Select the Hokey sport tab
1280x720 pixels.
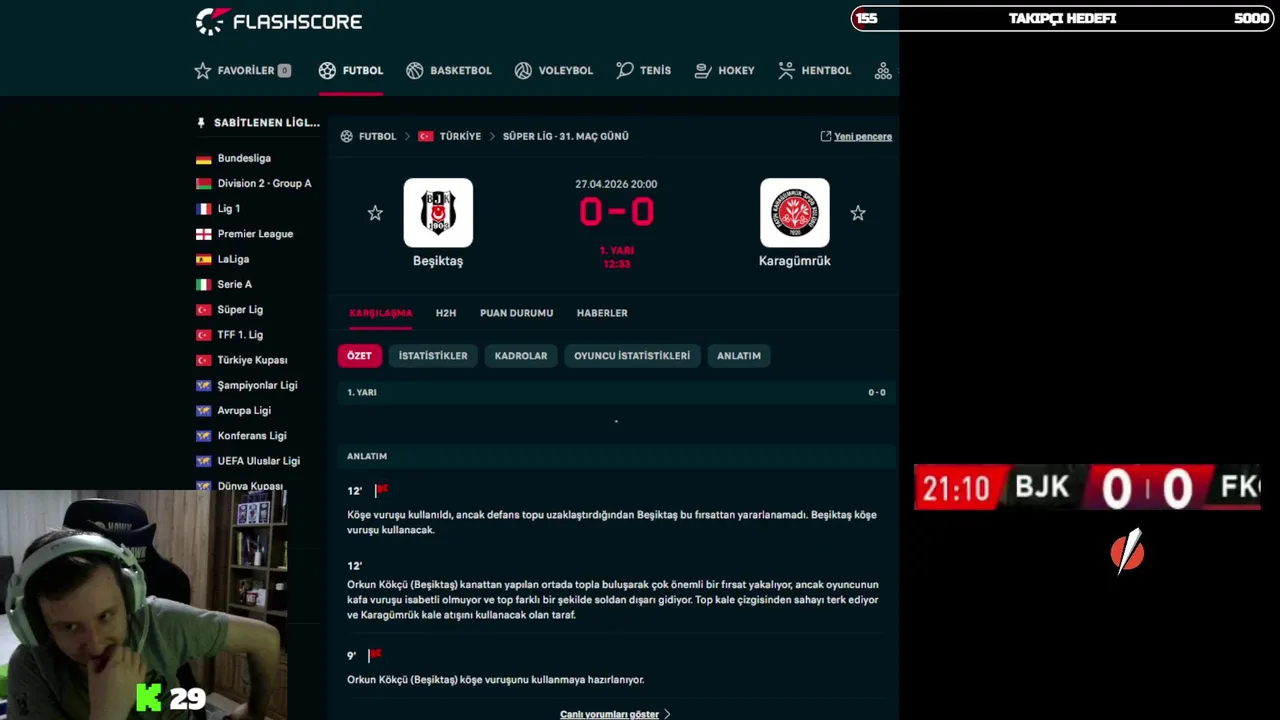coord(724,70)
